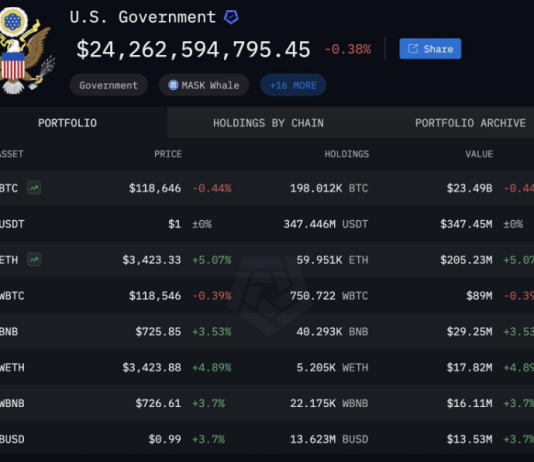Open the ETH asset row
The height and width of the screenshot is (462, 534).
(267, 260)
